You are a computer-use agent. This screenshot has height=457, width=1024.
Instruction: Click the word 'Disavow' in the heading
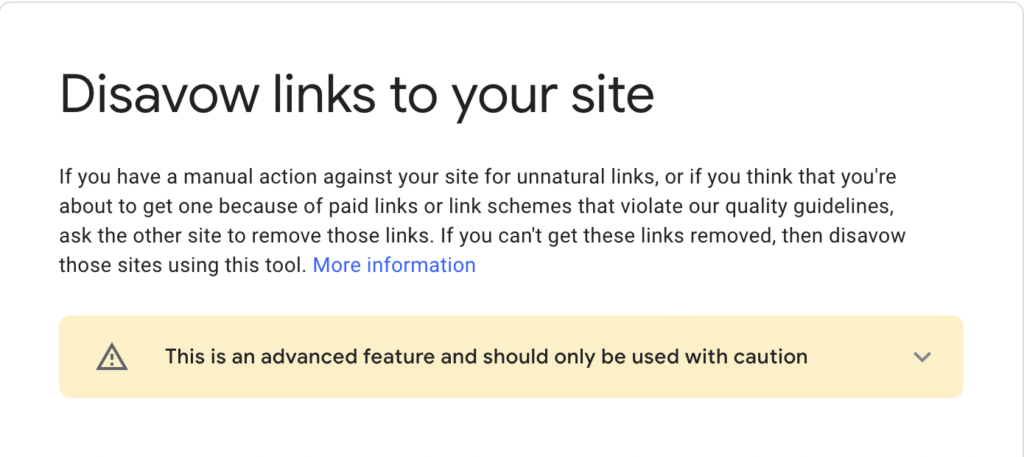[x=157, y=95]
